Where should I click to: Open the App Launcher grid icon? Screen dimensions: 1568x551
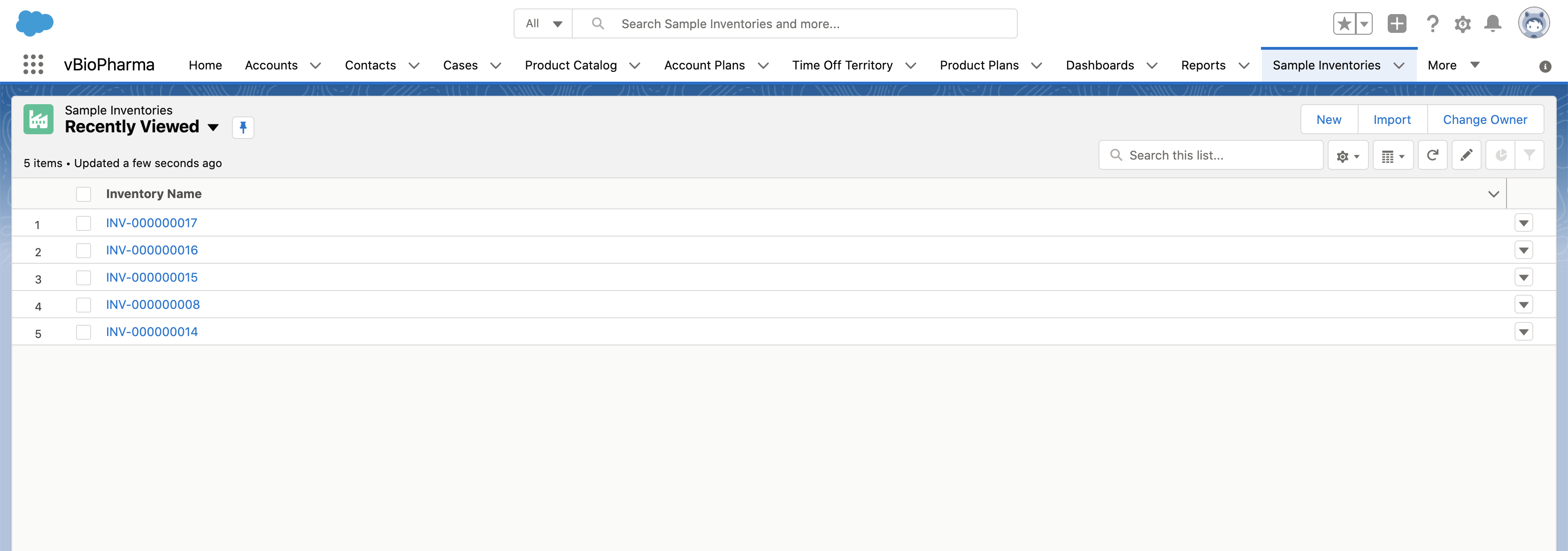pos(33,65)
